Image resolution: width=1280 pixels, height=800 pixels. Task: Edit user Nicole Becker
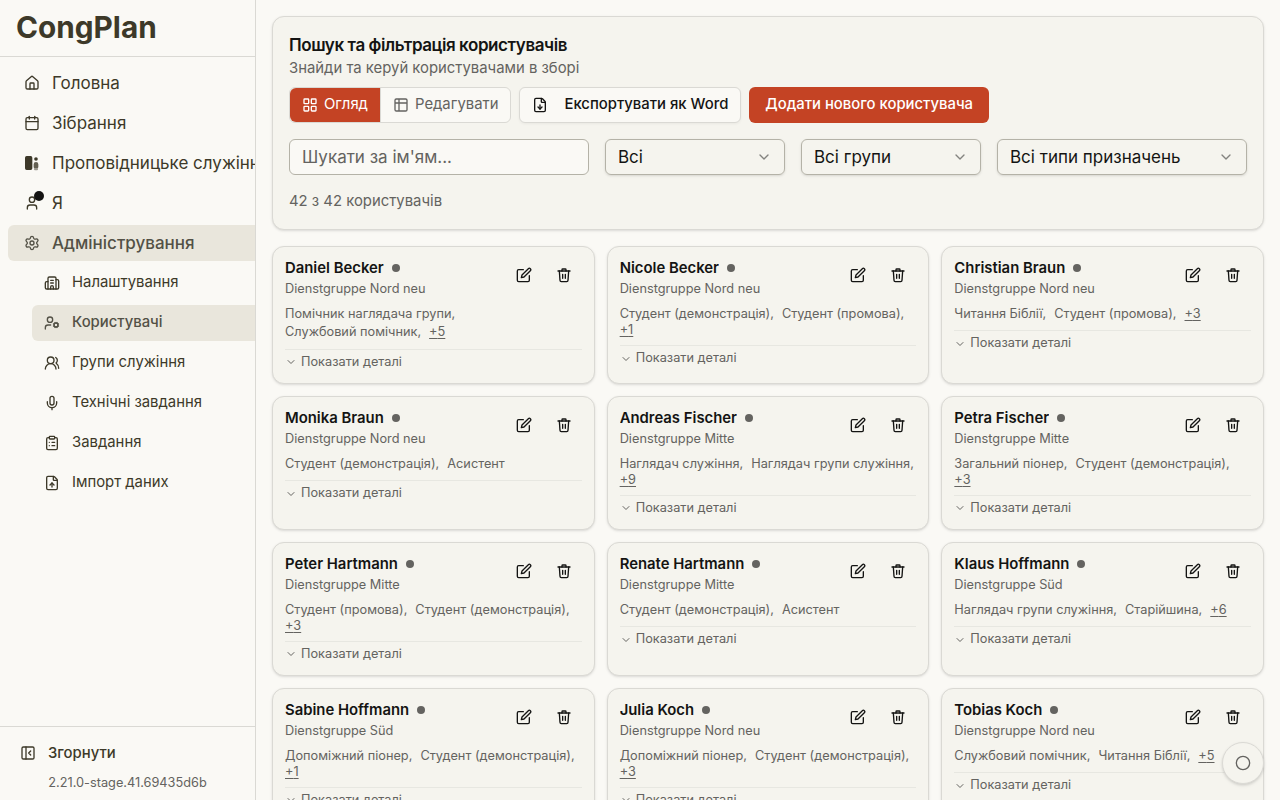pyautogui.click(x=858, y=275)
